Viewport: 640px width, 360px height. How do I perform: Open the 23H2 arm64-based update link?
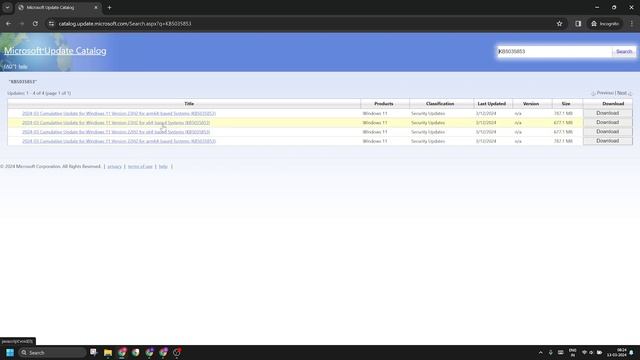tap(119, 113)
